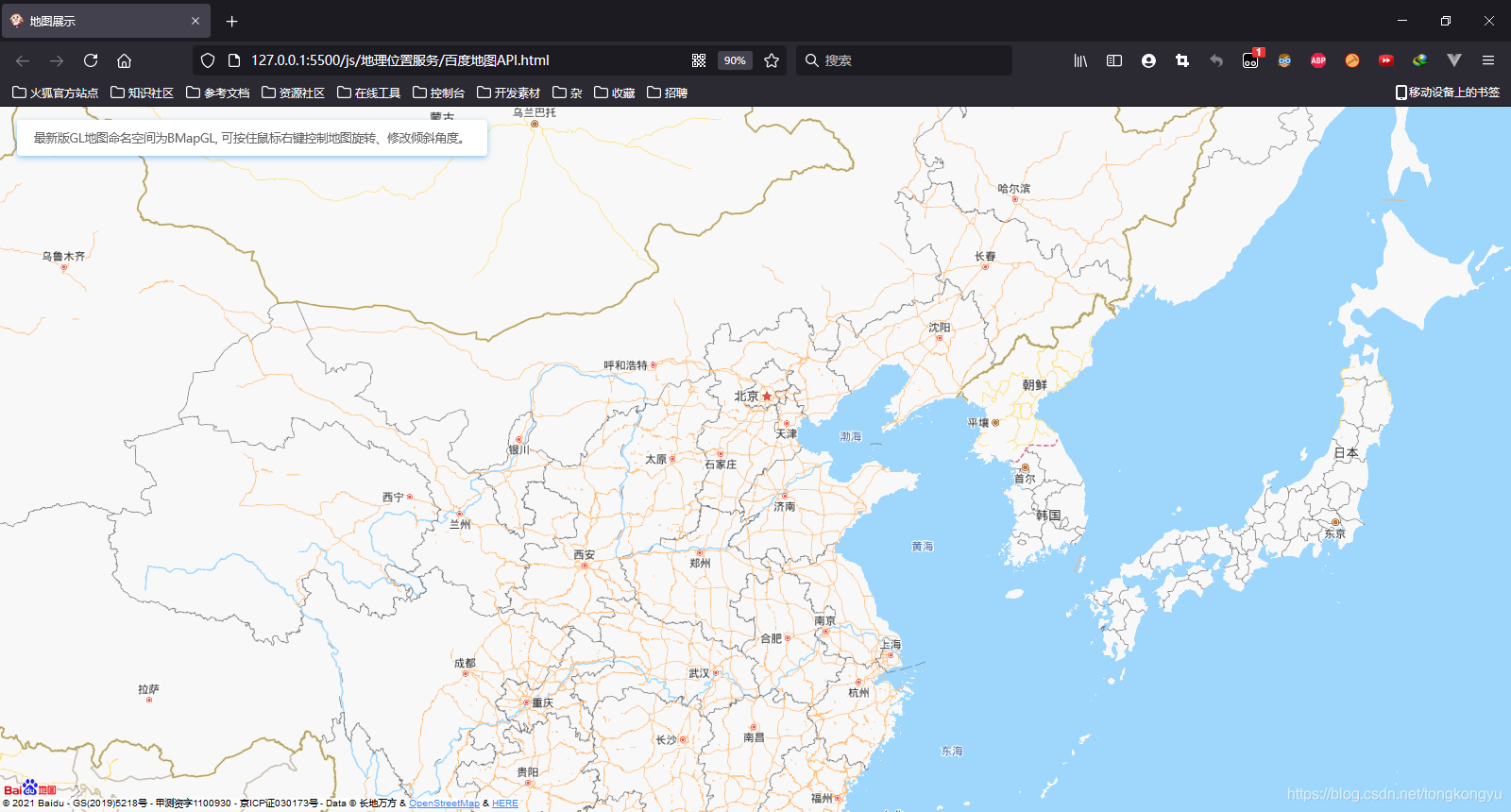Select the screenshot crop tool icon

coord(1182,60)
